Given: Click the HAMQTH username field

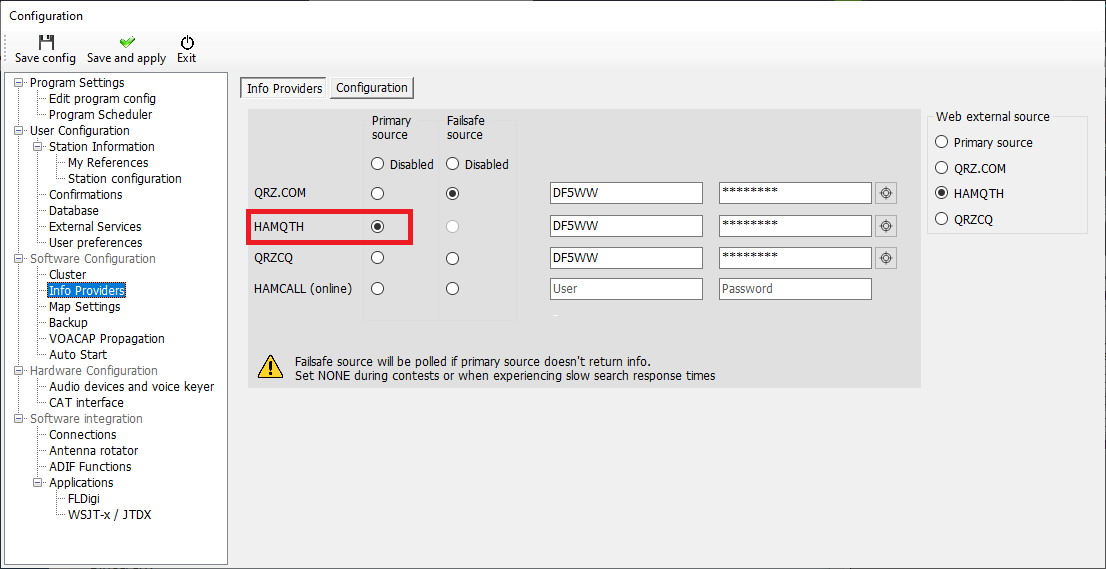Looking at the screenshot, I should coord(626,226).
